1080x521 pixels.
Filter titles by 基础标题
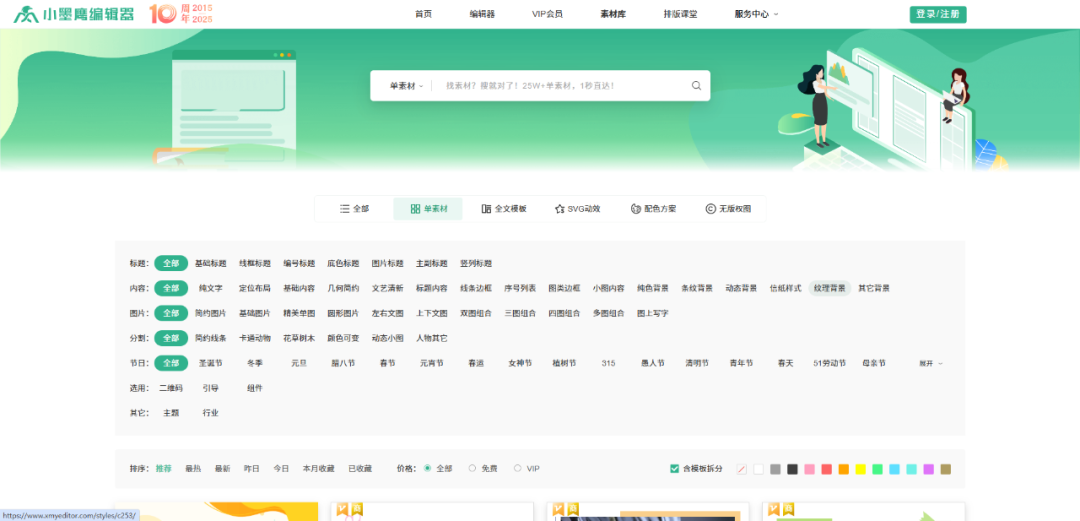click(211, 263)
